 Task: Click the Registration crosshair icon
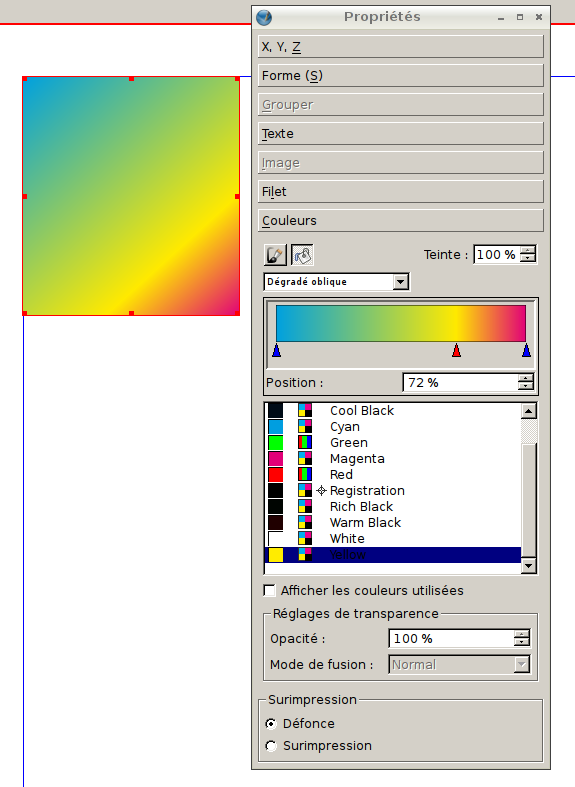coord(322,490)
